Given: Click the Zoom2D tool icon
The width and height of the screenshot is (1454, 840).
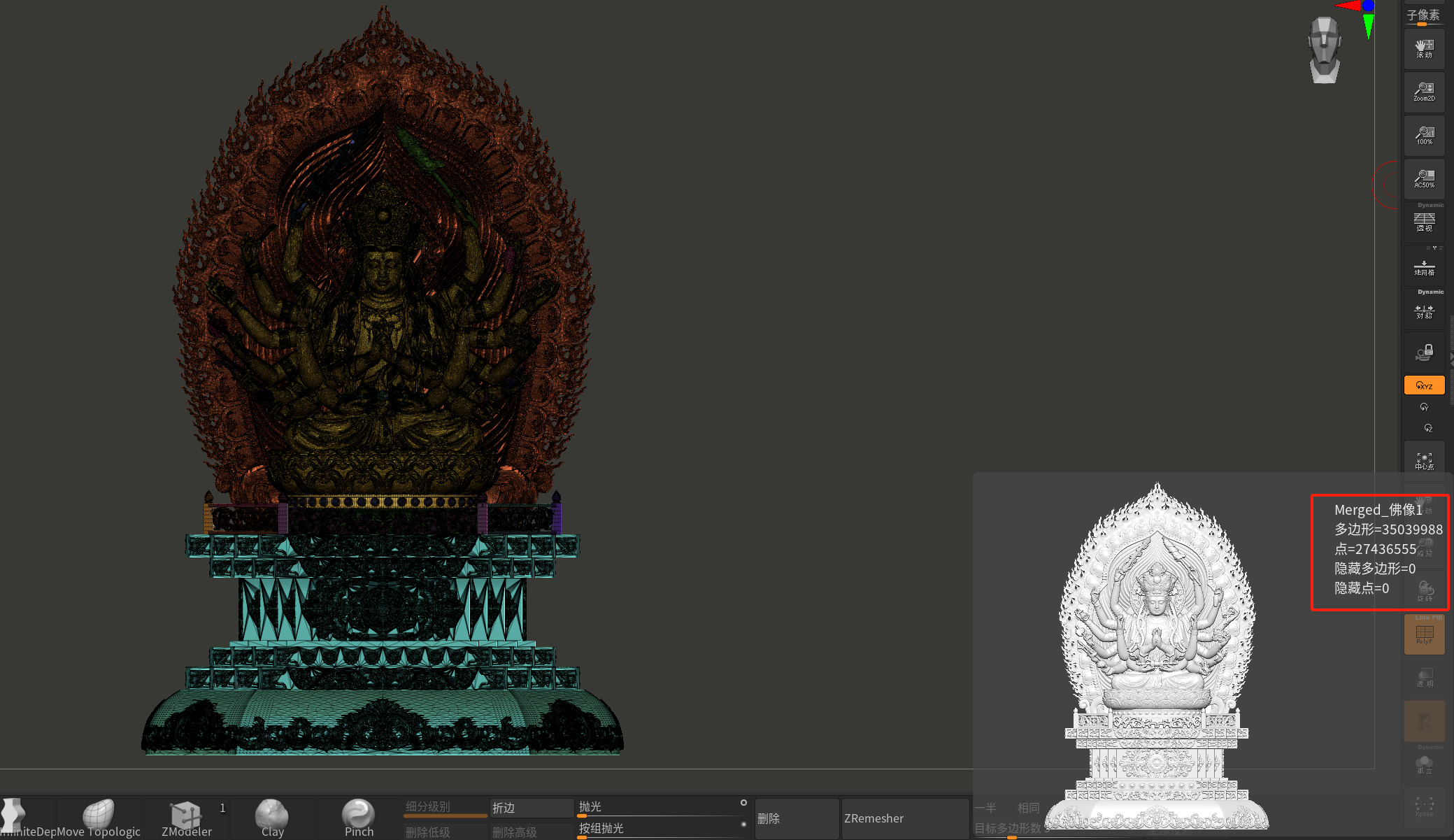Looking at the screenshot, I should [1424, 92].
